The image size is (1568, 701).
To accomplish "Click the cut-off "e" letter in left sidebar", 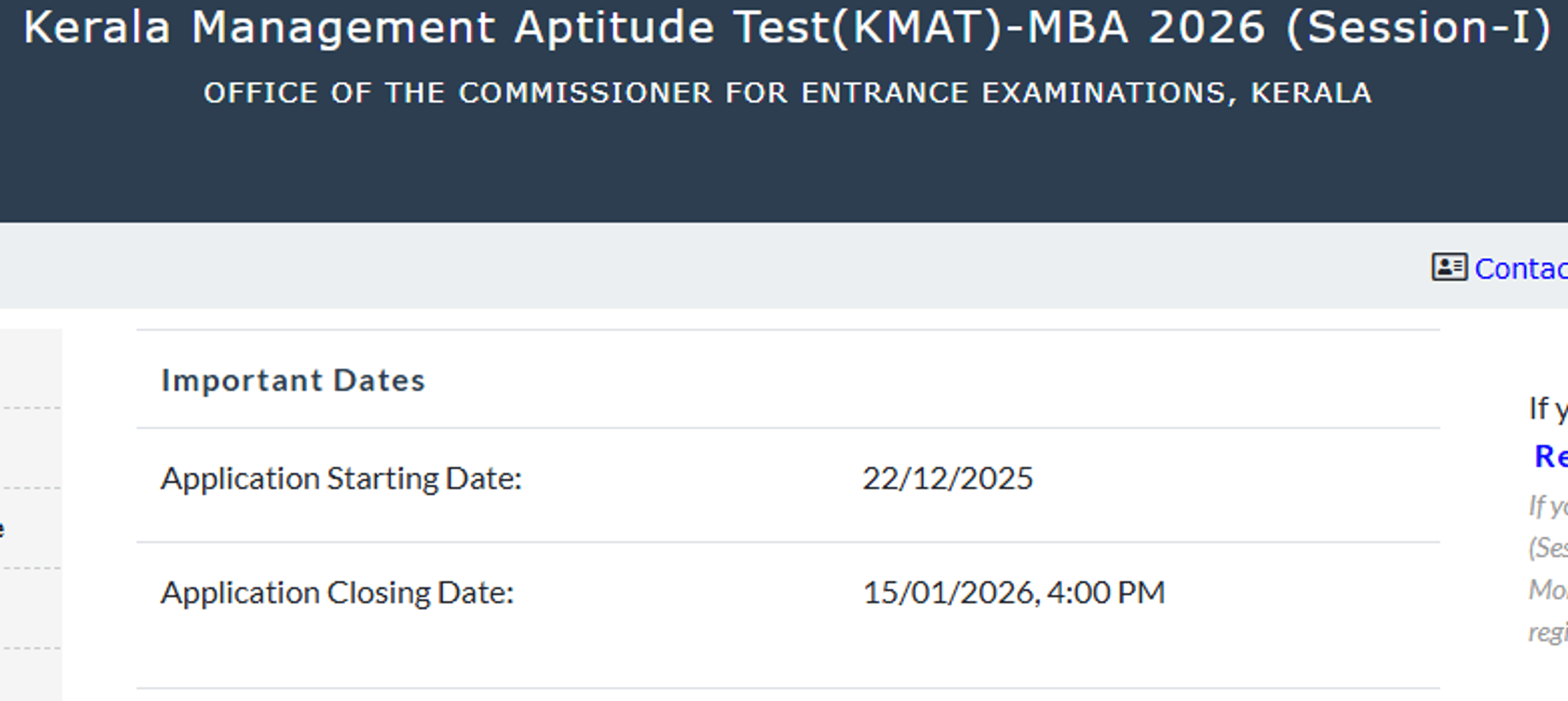I will coord(2,529).
